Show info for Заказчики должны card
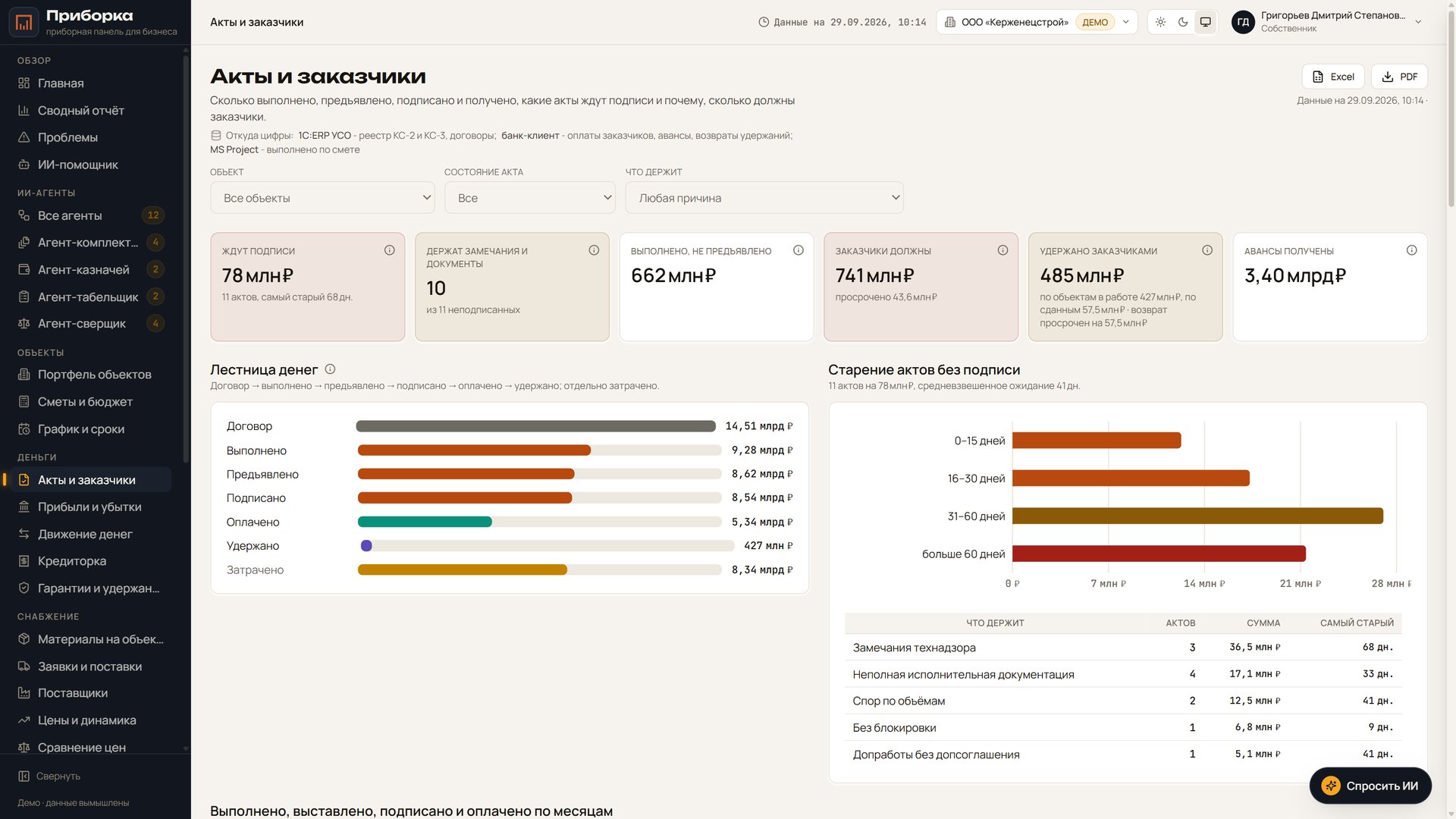The image size is (1456, 819). point(1003,250)
